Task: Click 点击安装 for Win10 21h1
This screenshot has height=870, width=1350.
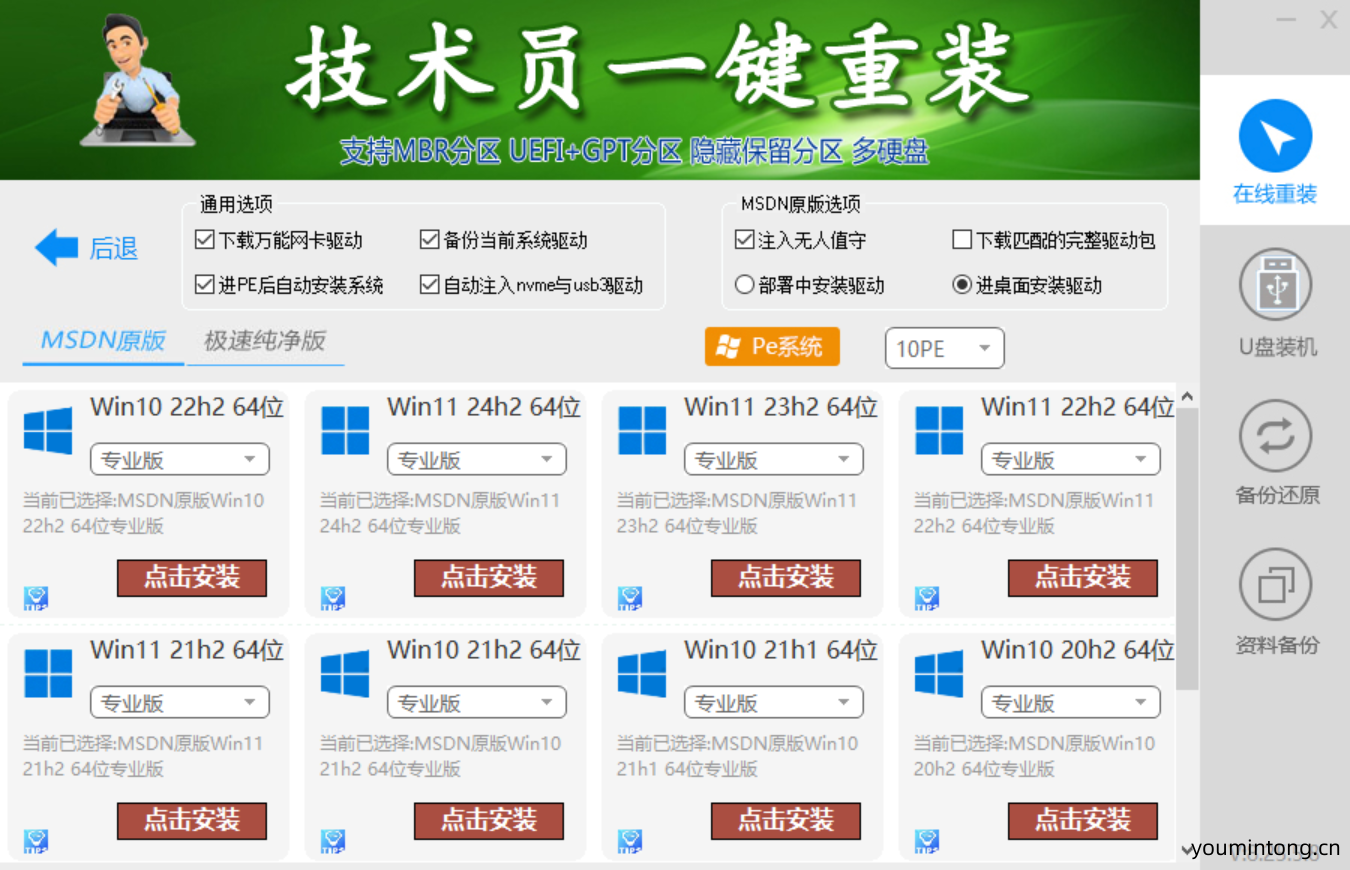Action: pyautogui.click(x=786, y=821)
